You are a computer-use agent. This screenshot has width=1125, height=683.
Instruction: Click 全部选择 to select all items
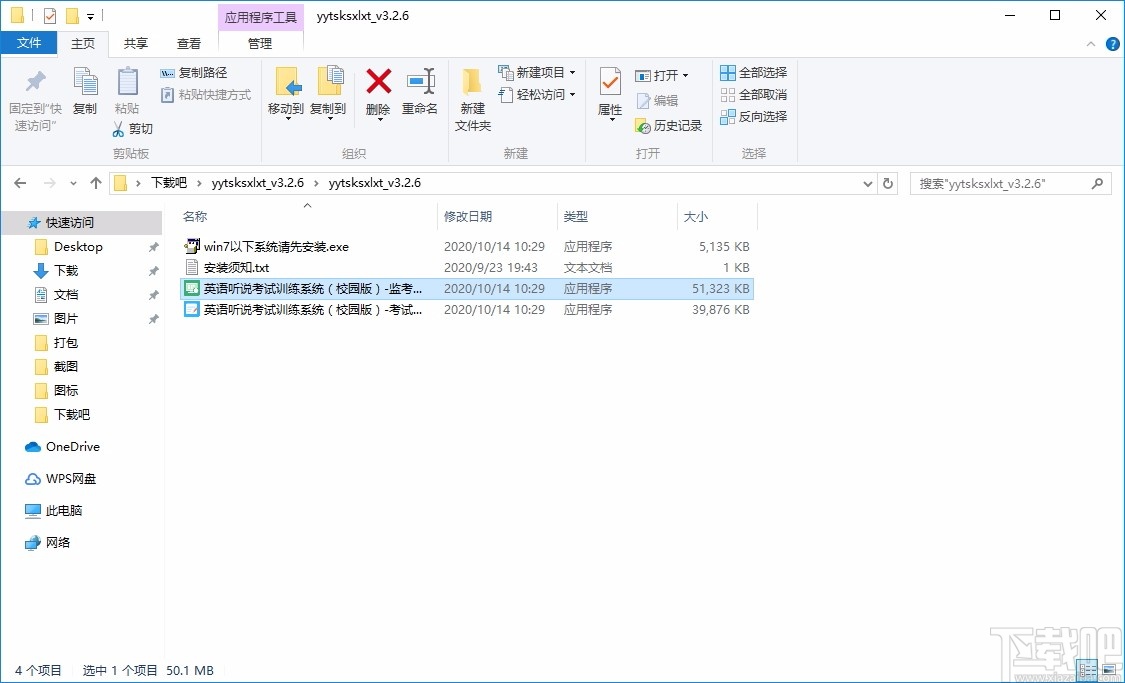[753, 72]
